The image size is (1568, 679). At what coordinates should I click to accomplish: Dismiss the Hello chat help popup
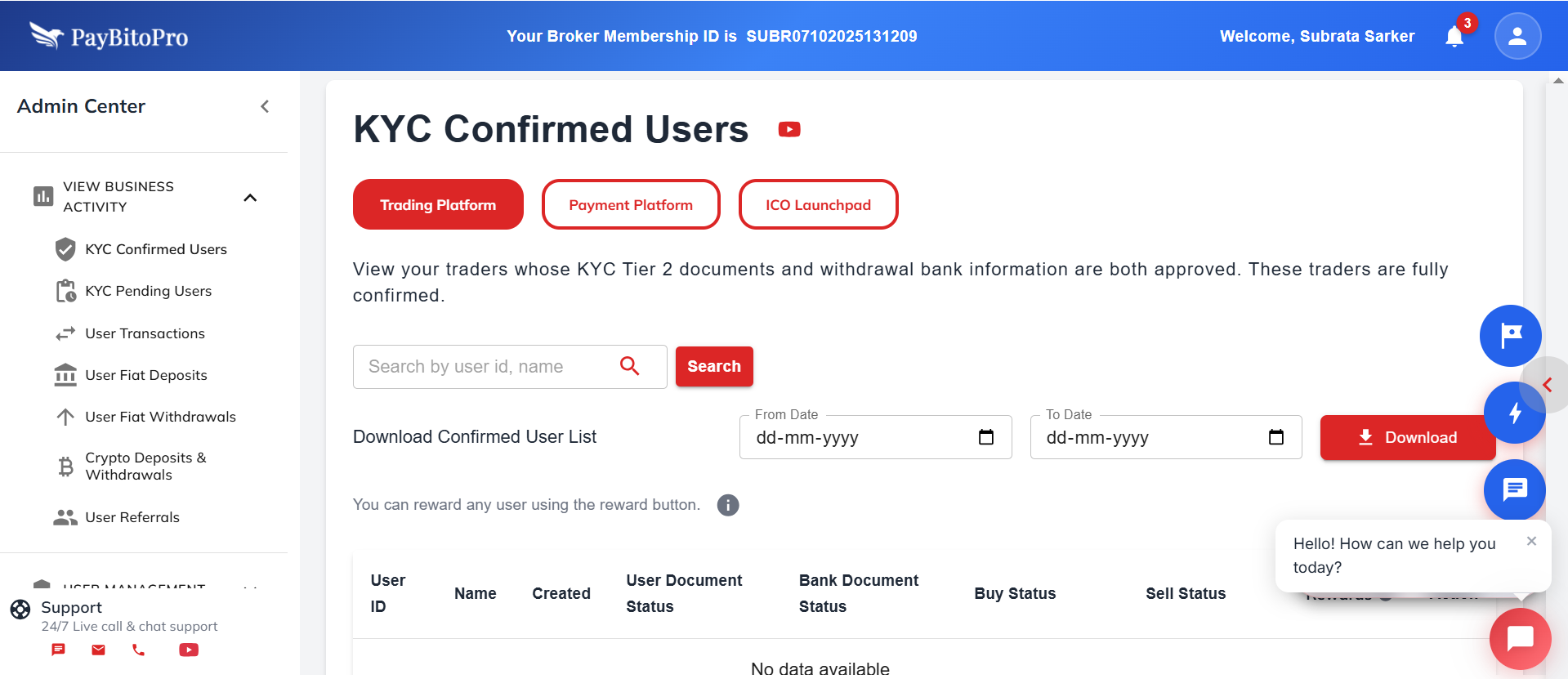coord(1531,541)
